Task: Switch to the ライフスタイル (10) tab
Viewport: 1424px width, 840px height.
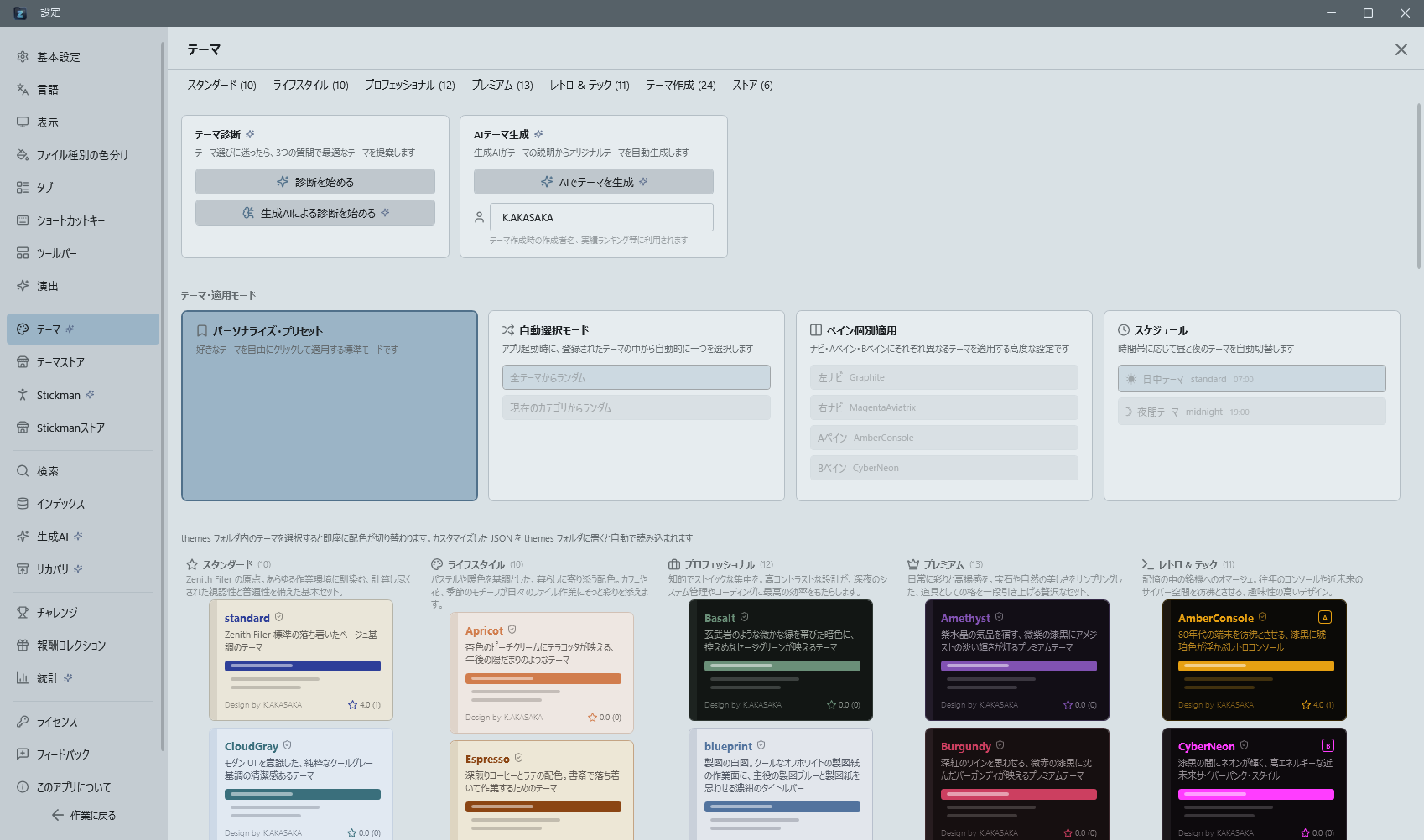Action: [310, 85]
